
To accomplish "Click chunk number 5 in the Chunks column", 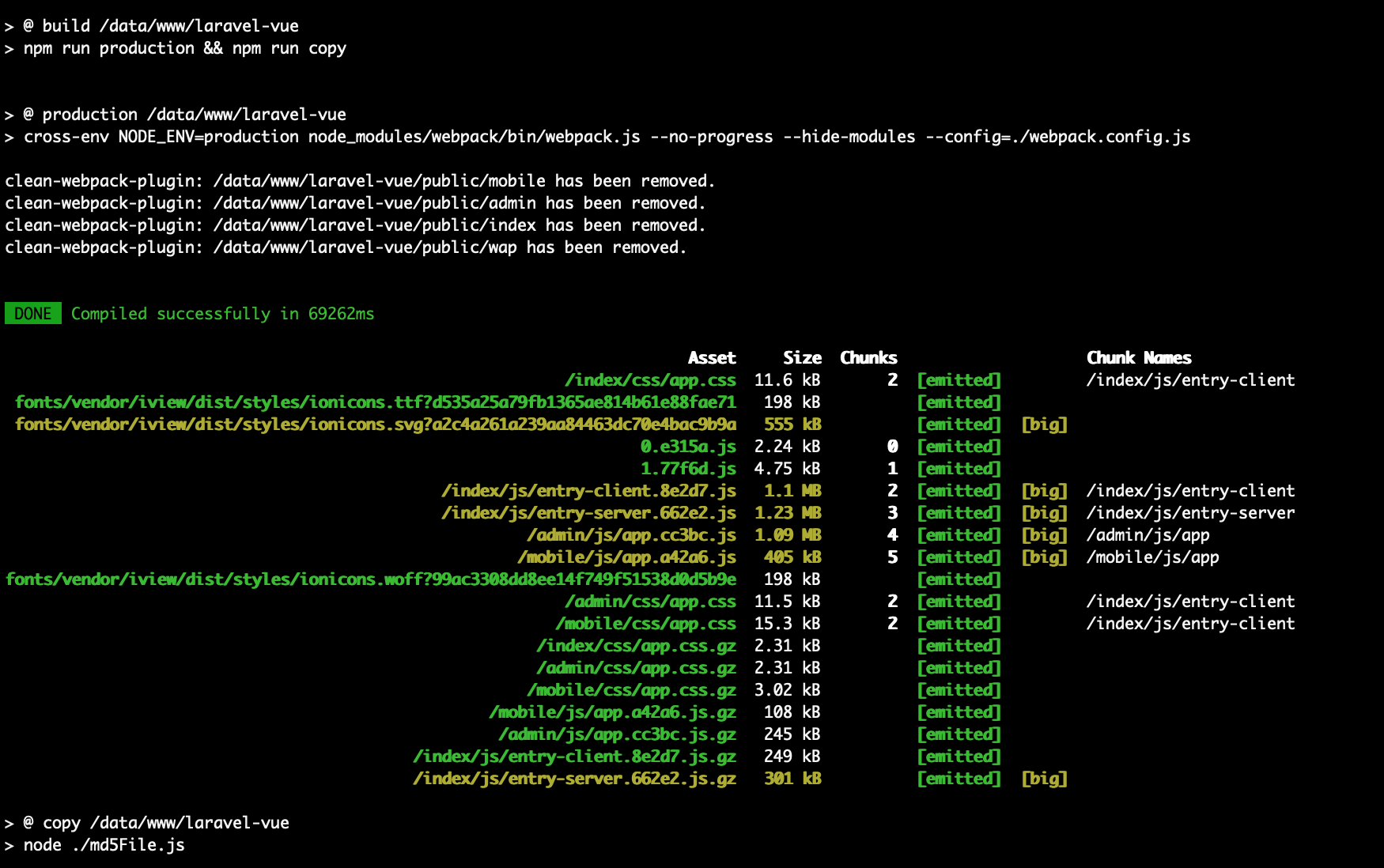I will (892, 557).
